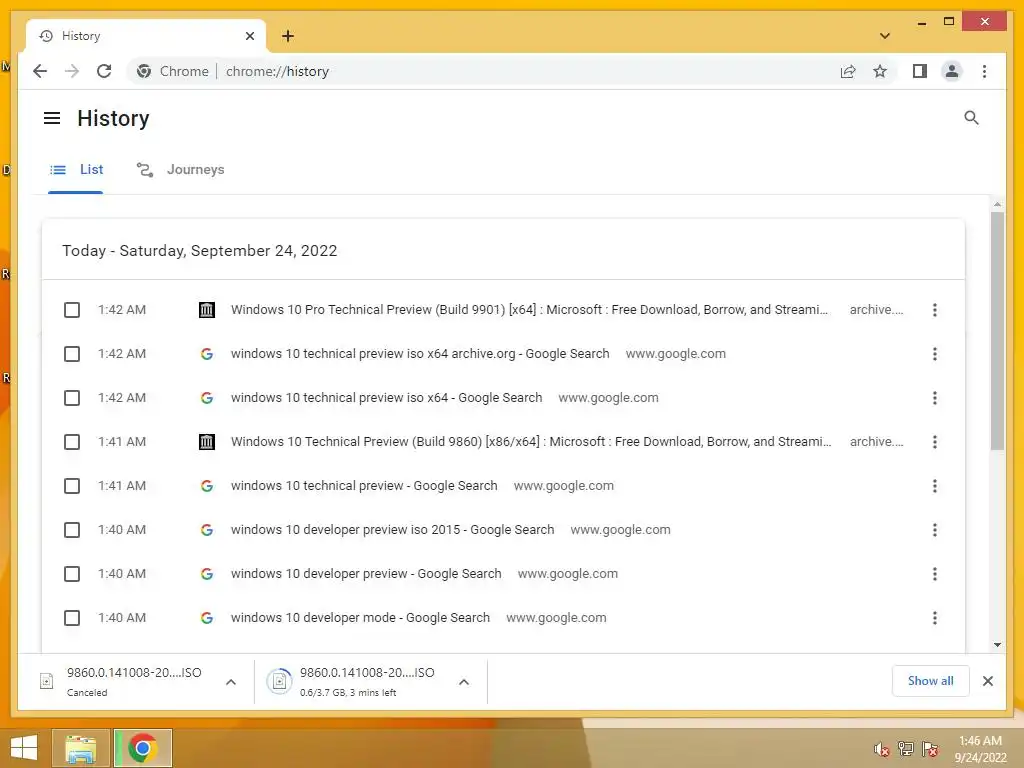
Task: Click the canceled ISO download file icon
Action: 46,681
